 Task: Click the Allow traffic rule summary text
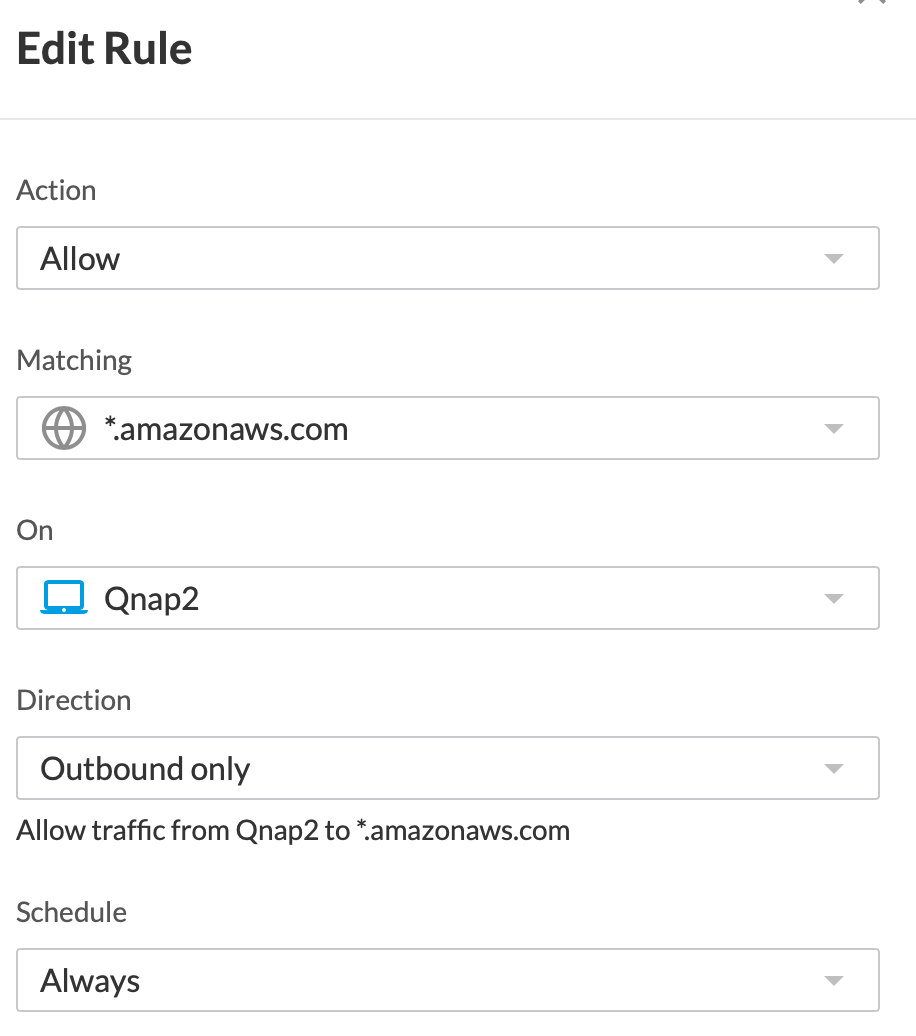[293, 830]
